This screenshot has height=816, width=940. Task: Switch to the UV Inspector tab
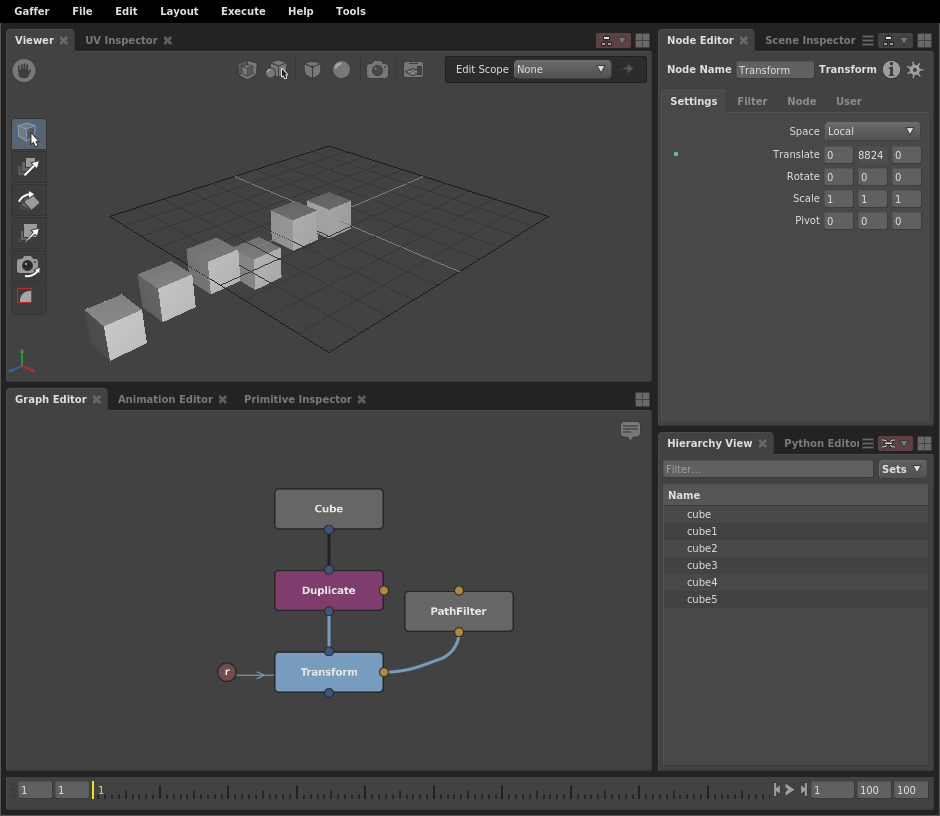pyautogui.click(x=121, y=40)
